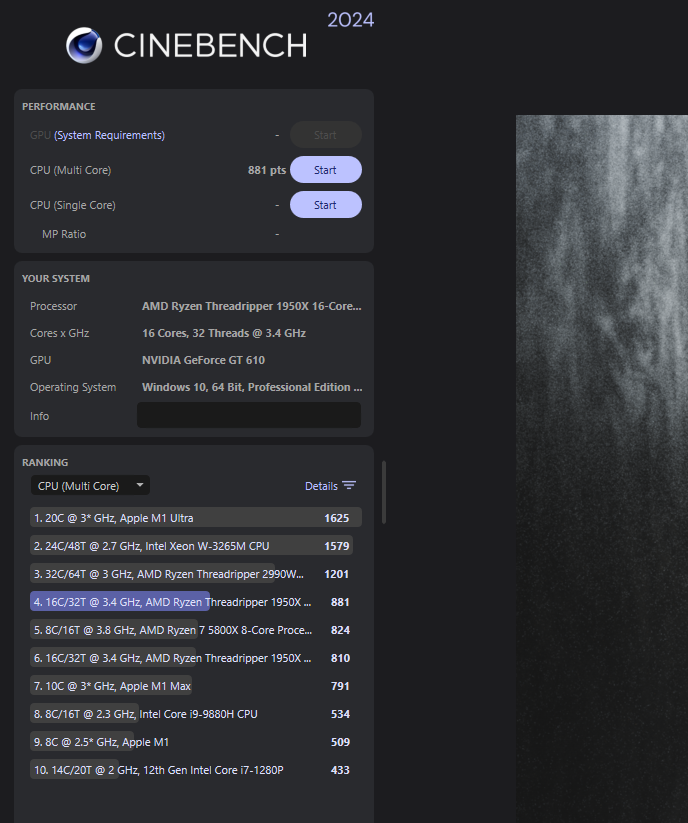Select ranking row 2 Intel Xeon W-3265M

pos(196,546)
